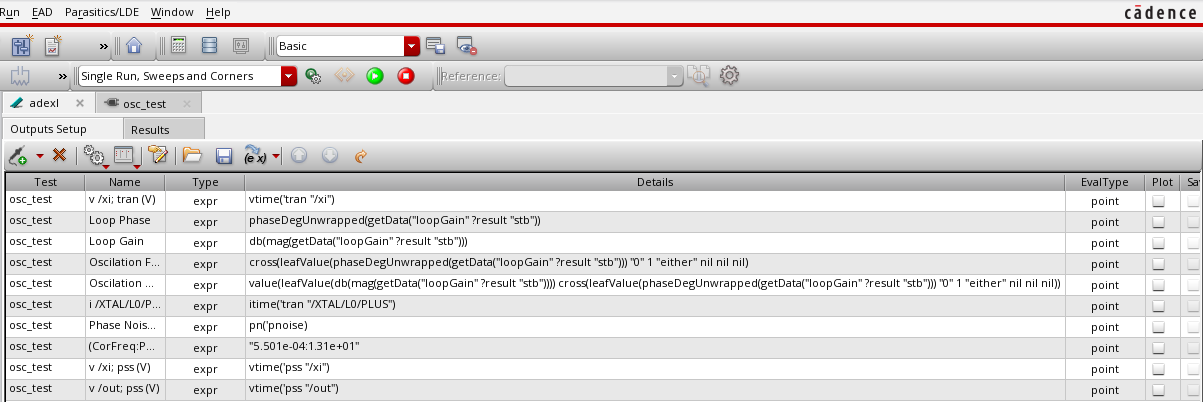This screenshot has height=402, width=1203.
Task: Click the open folder icon
Action: tap(193, 156)
